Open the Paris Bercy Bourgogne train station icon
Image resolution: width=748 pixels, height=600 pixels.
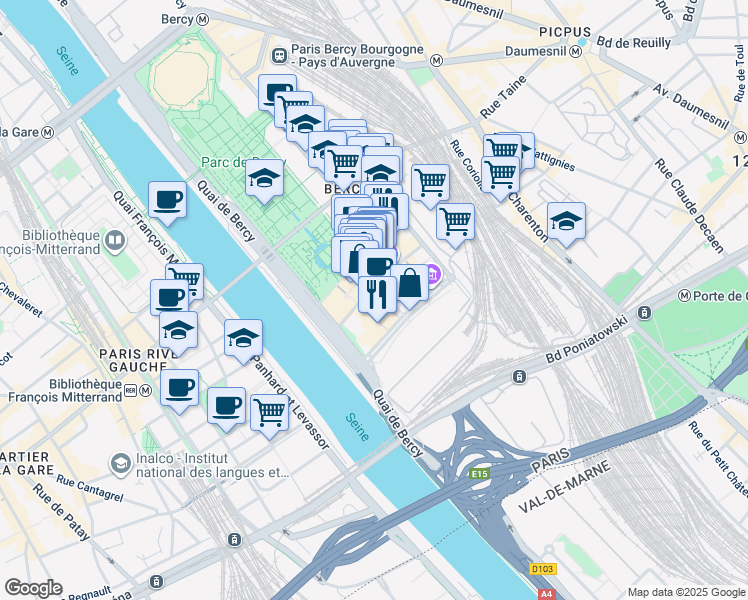[279, 56]
